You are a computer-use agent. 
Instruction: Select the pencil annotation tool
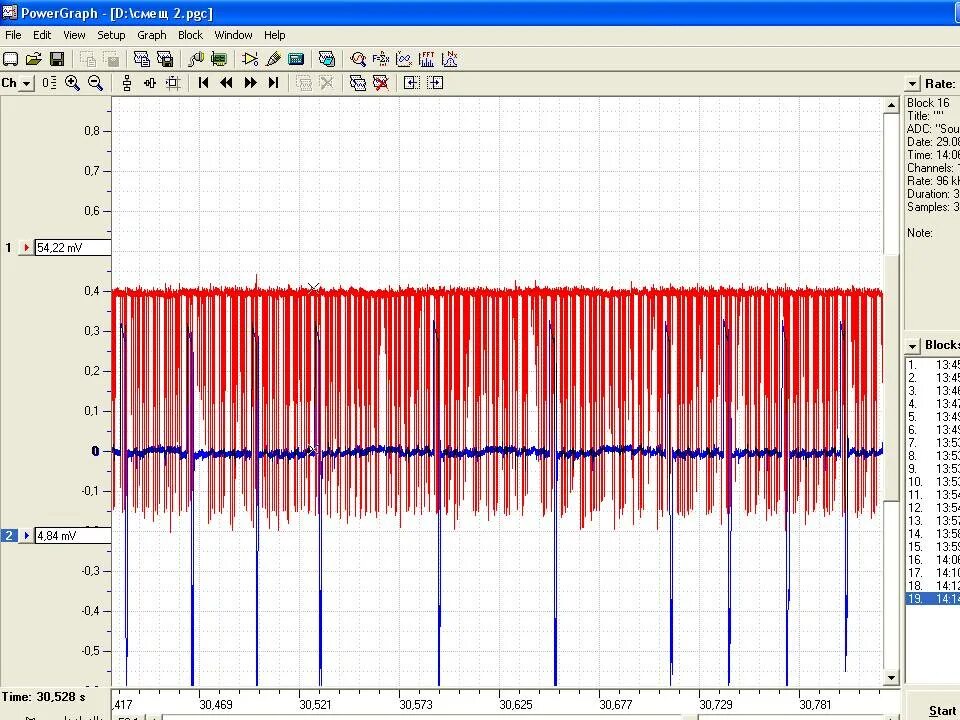(x=273, y=59)
